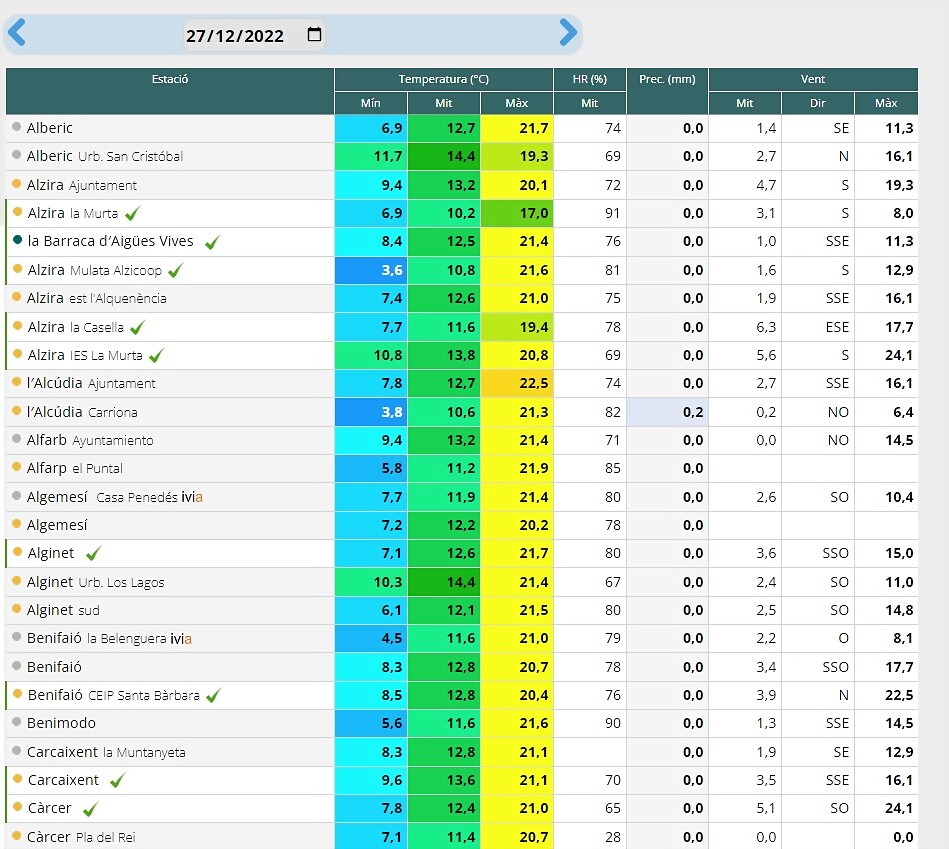Image resolution: width=949 pixels, height=849 pixels.
Task: Sort by Vent Màx column header
Action: (886, 103)
